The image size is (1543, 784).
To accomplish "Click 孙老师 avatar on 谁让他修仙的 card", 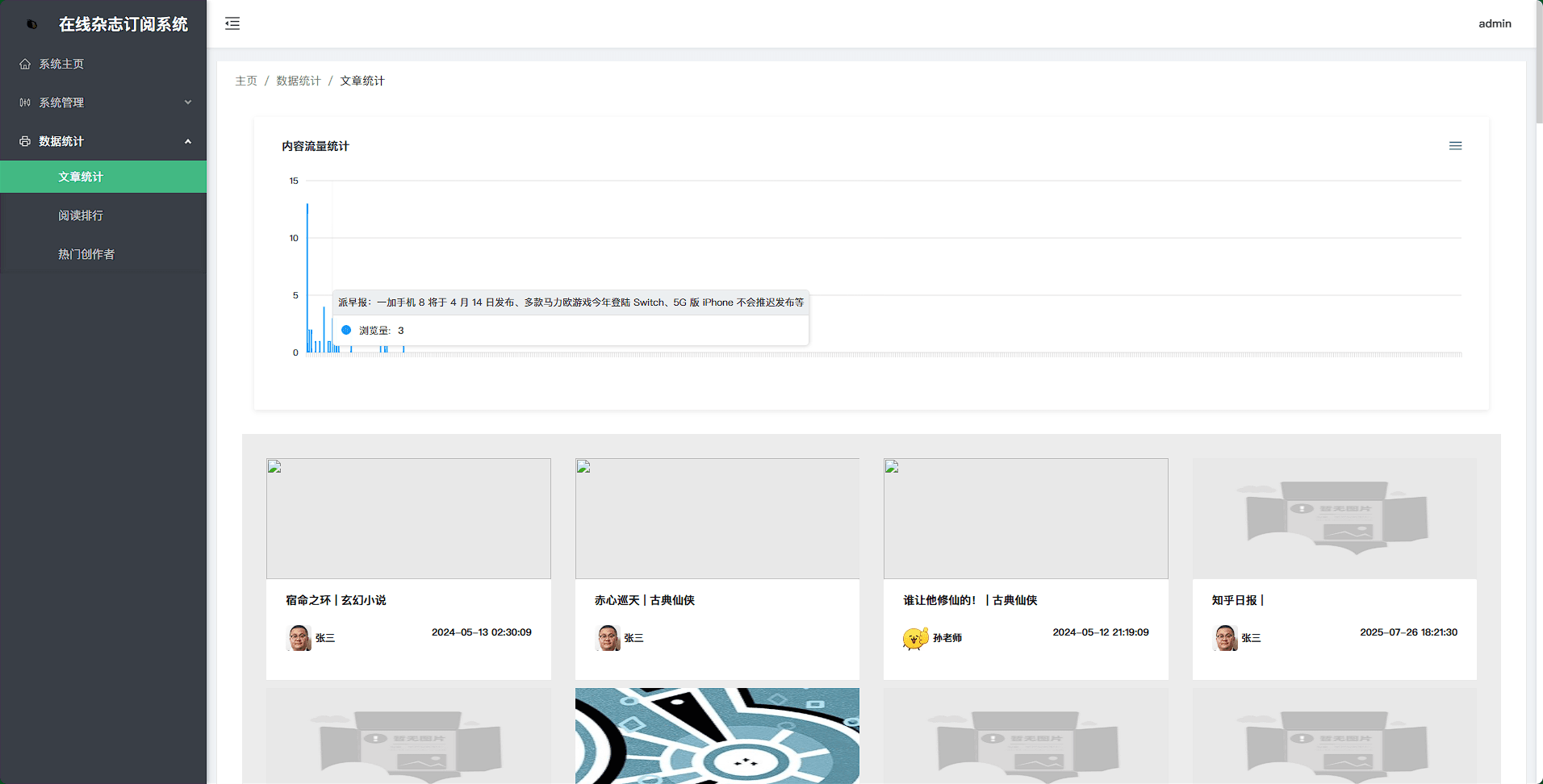I will [915, 638].
